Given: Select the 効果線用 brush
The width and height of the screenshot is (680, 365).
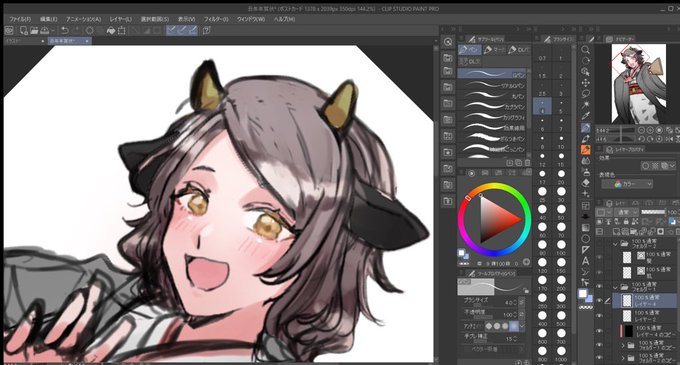Looking at the screenshot, I should 492,127.
